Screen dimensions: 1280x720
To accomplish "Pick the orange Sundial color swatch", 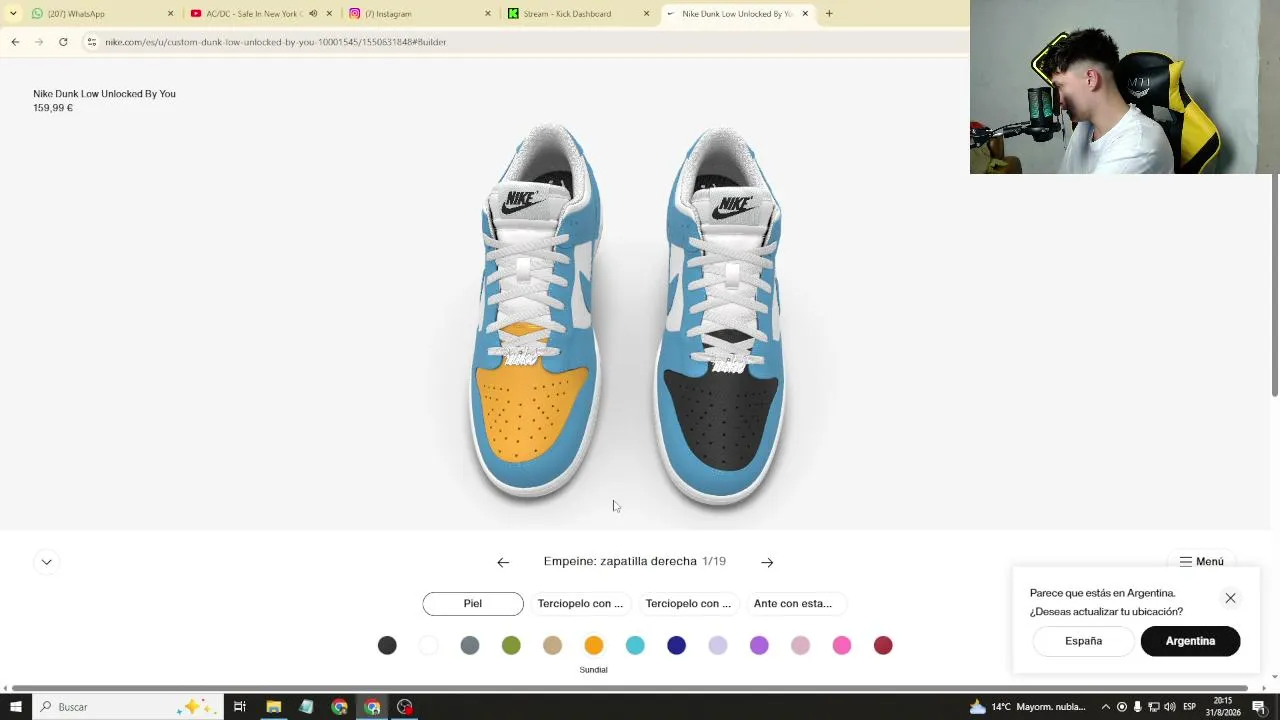I will (594, 646).
